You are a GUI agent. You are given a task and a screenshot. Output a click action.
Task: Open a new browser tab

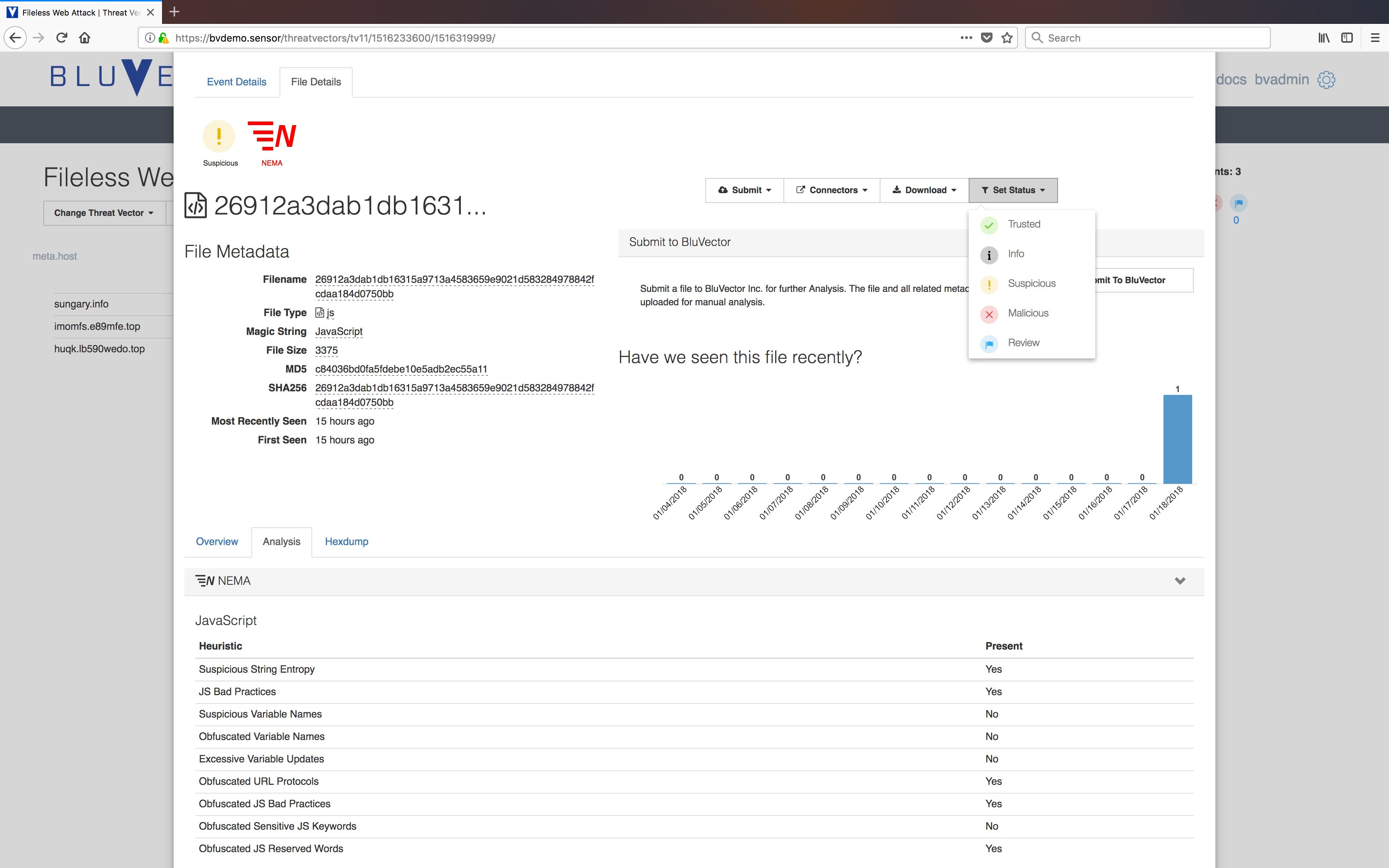[174, 12]
